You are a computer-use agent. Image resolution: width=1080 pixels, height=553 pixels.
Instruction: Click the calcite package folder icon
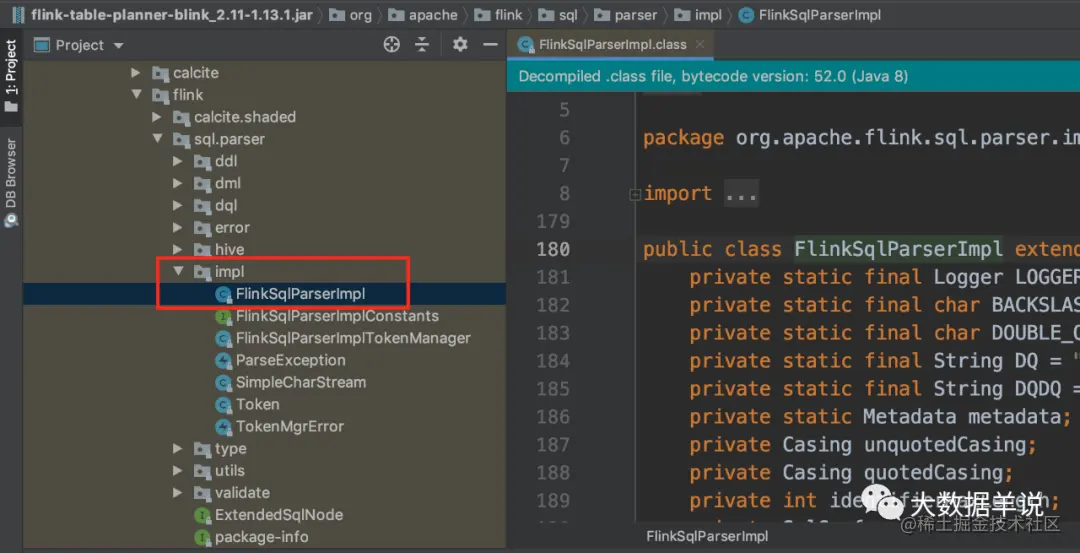(160, 73)
